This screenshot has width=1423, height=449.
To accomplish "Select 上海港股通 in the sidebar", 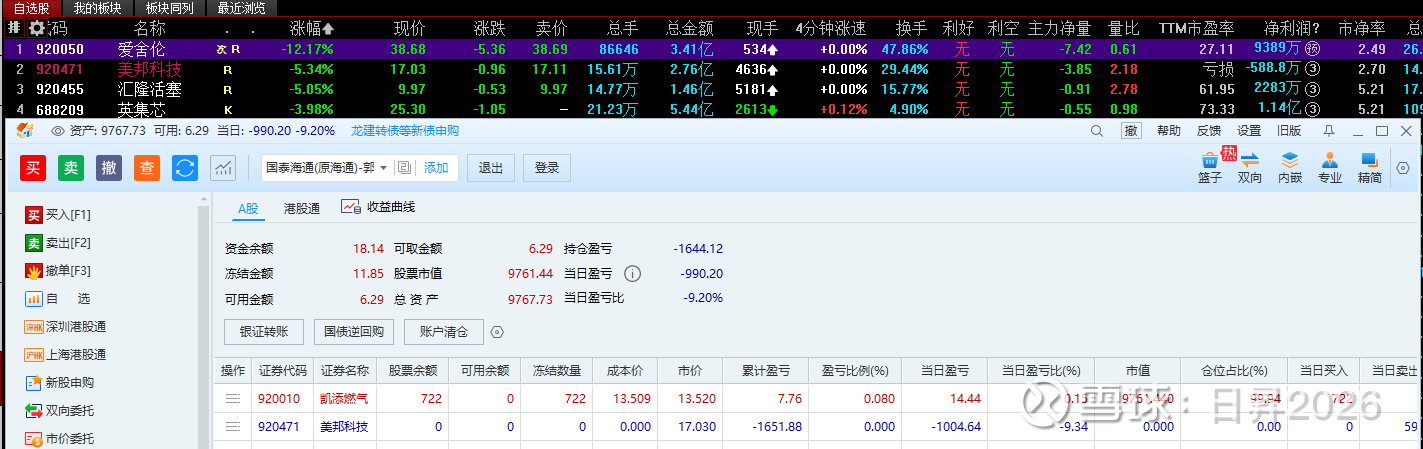I will point(65,355).
